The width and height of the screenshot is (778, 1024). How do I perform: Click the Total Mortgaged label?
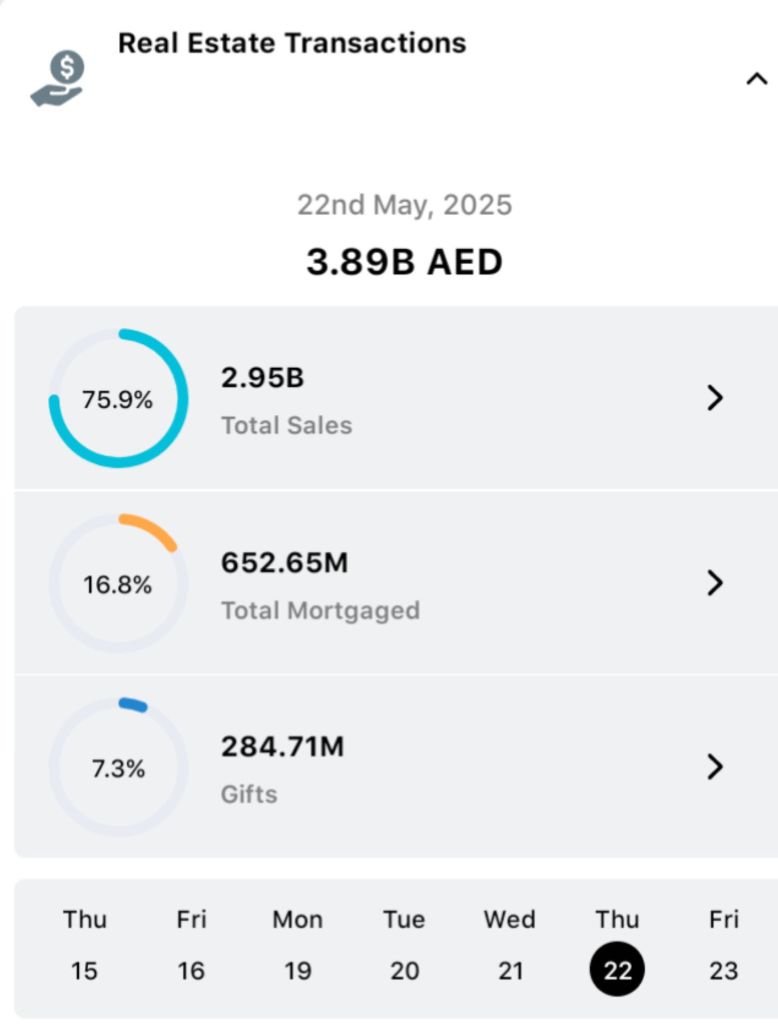[x=320, y=610]
